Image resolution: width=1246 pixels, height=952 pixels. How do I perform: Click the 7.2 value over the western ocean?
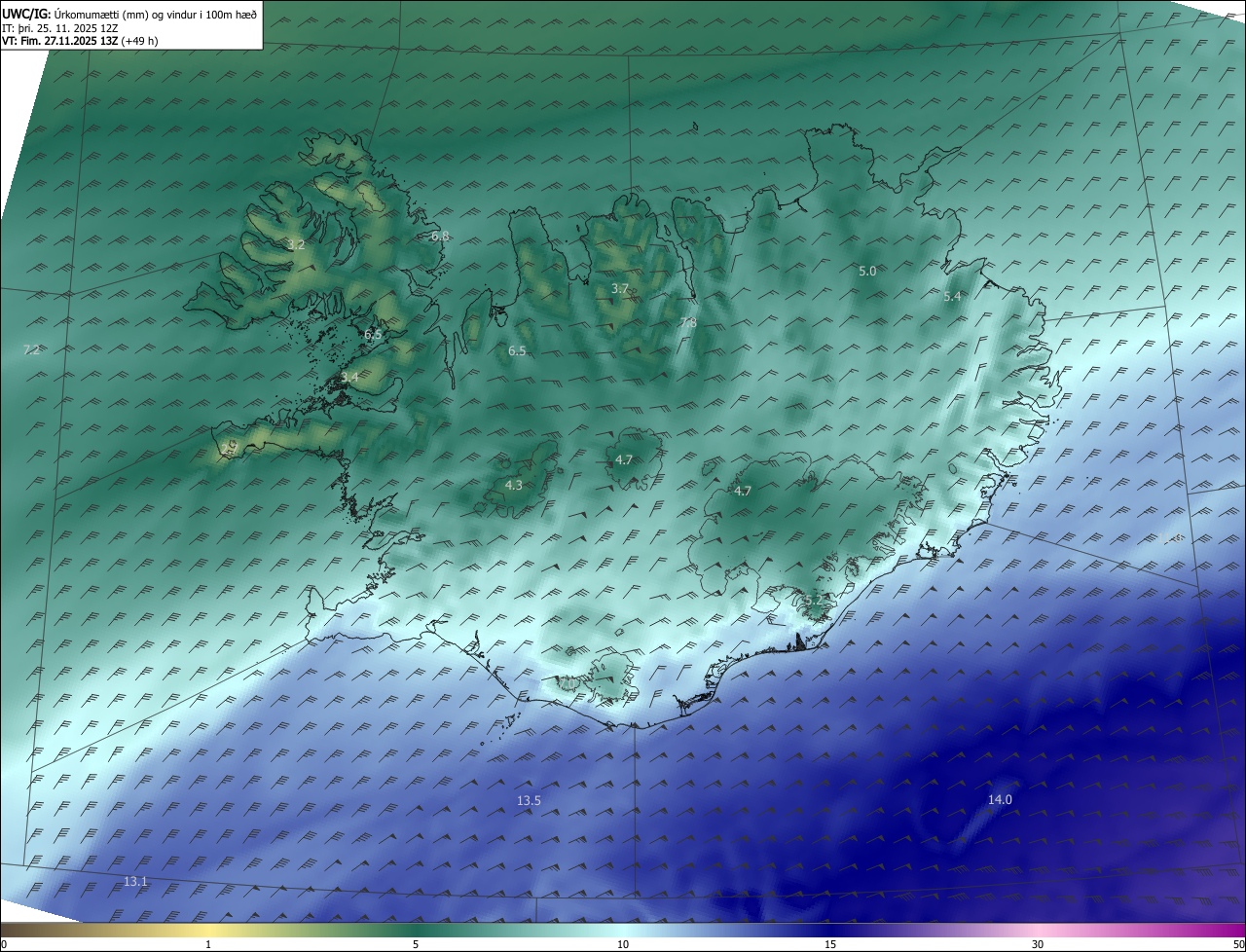pos(31,349)
